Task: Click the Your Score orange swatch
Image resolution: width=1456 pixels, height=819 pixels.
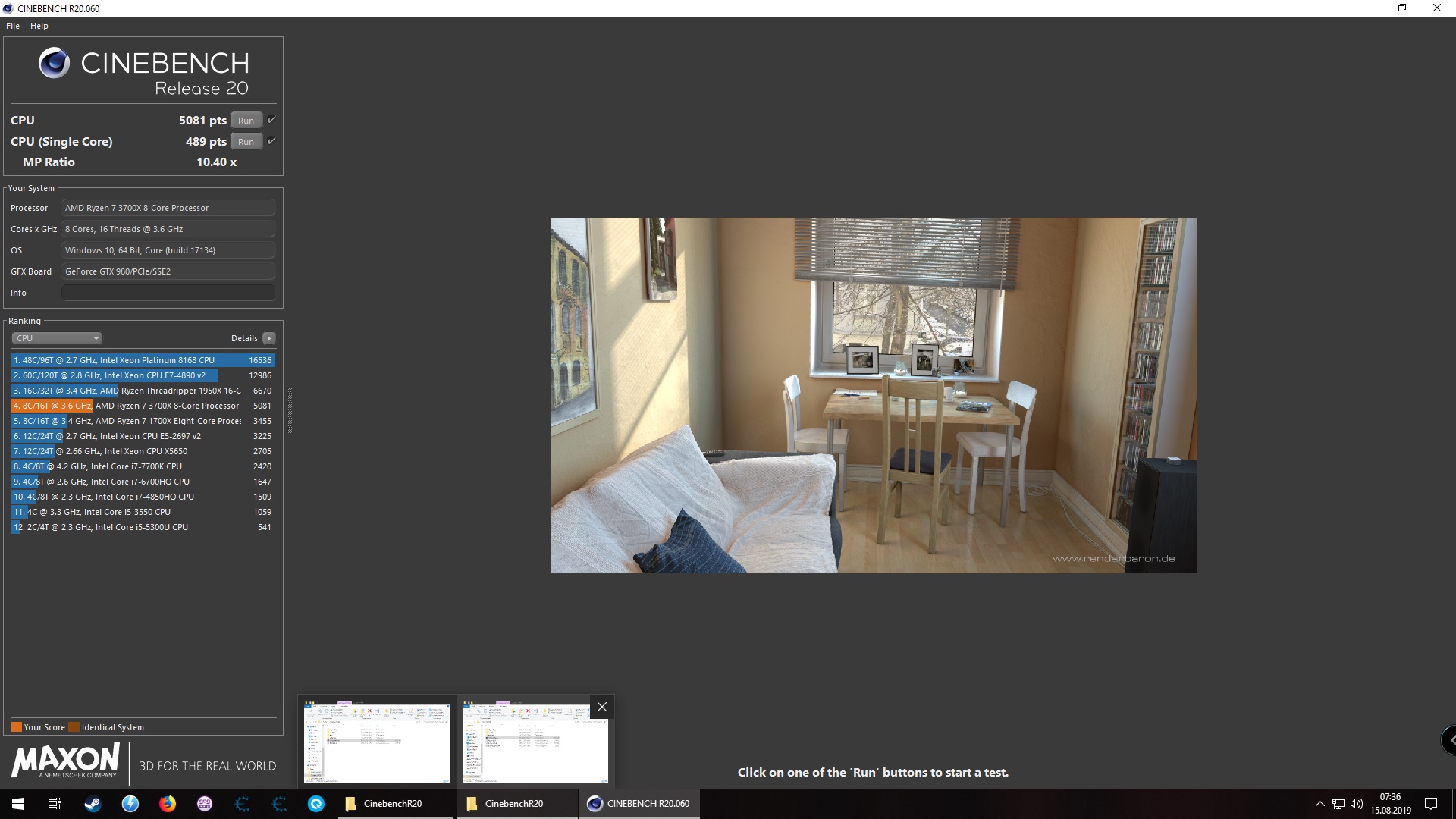Action: (16, 727)
